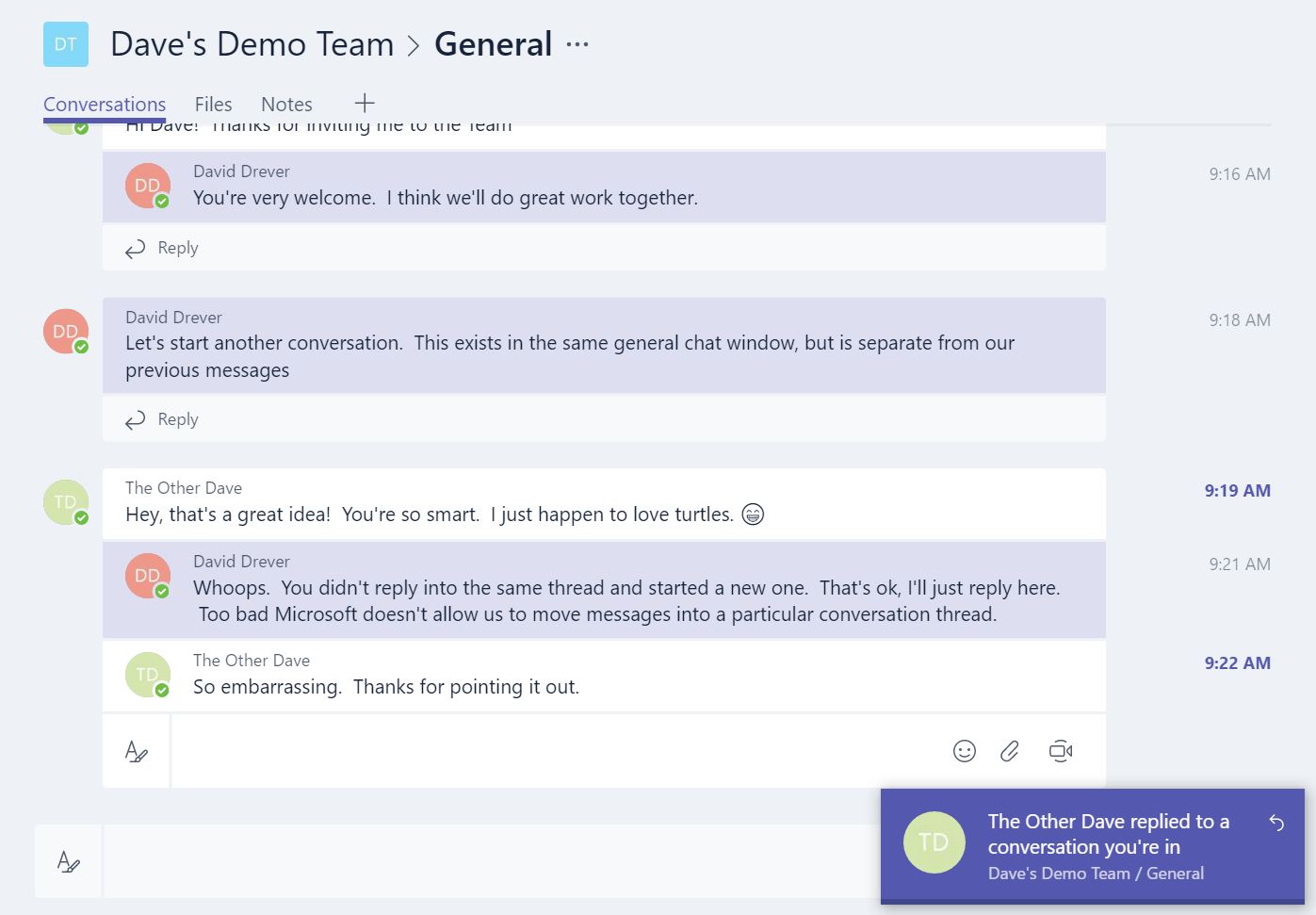Click the 9:18 AM timestamp
Viewport: 1316px width, 915px height.
(1240, 320)
